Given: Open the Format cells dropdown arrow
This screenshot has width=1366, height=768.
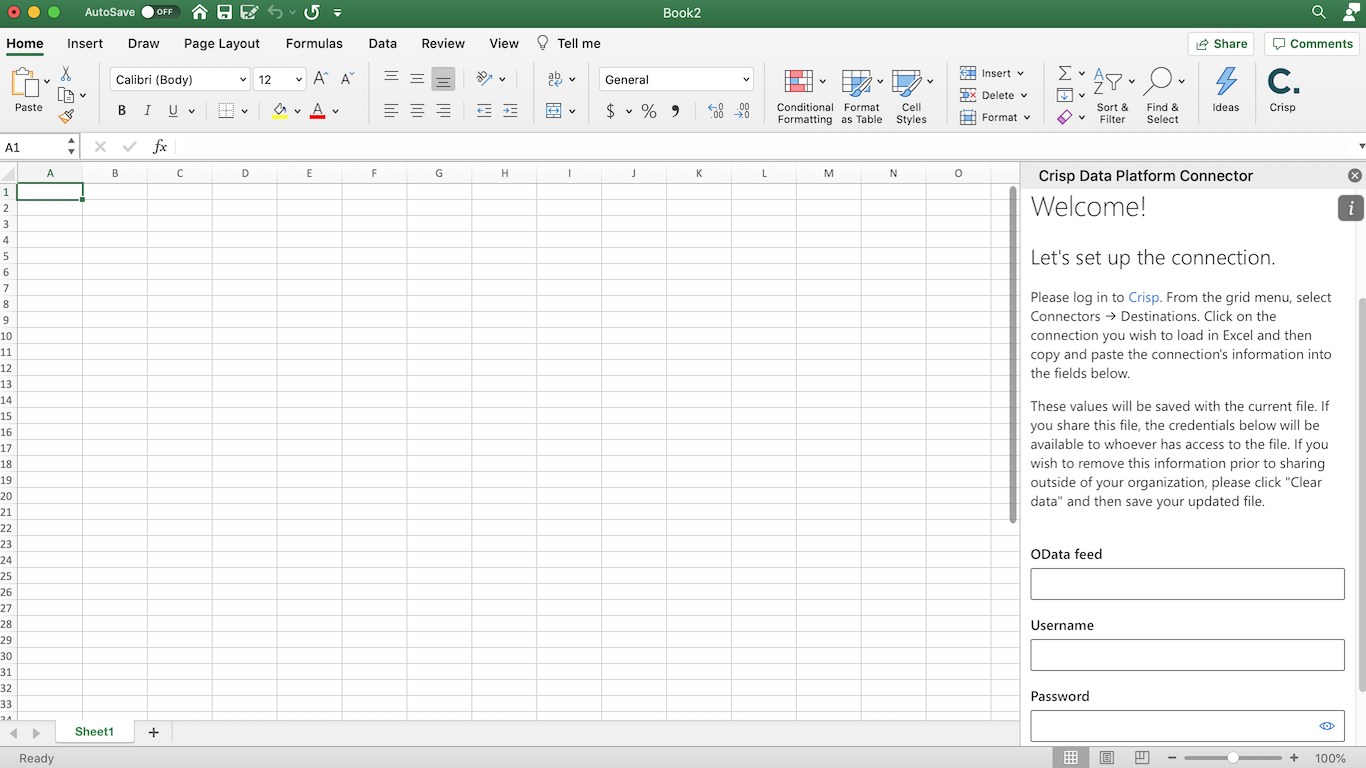Looking at the screenshot, I should click(x=1027, y=117).
